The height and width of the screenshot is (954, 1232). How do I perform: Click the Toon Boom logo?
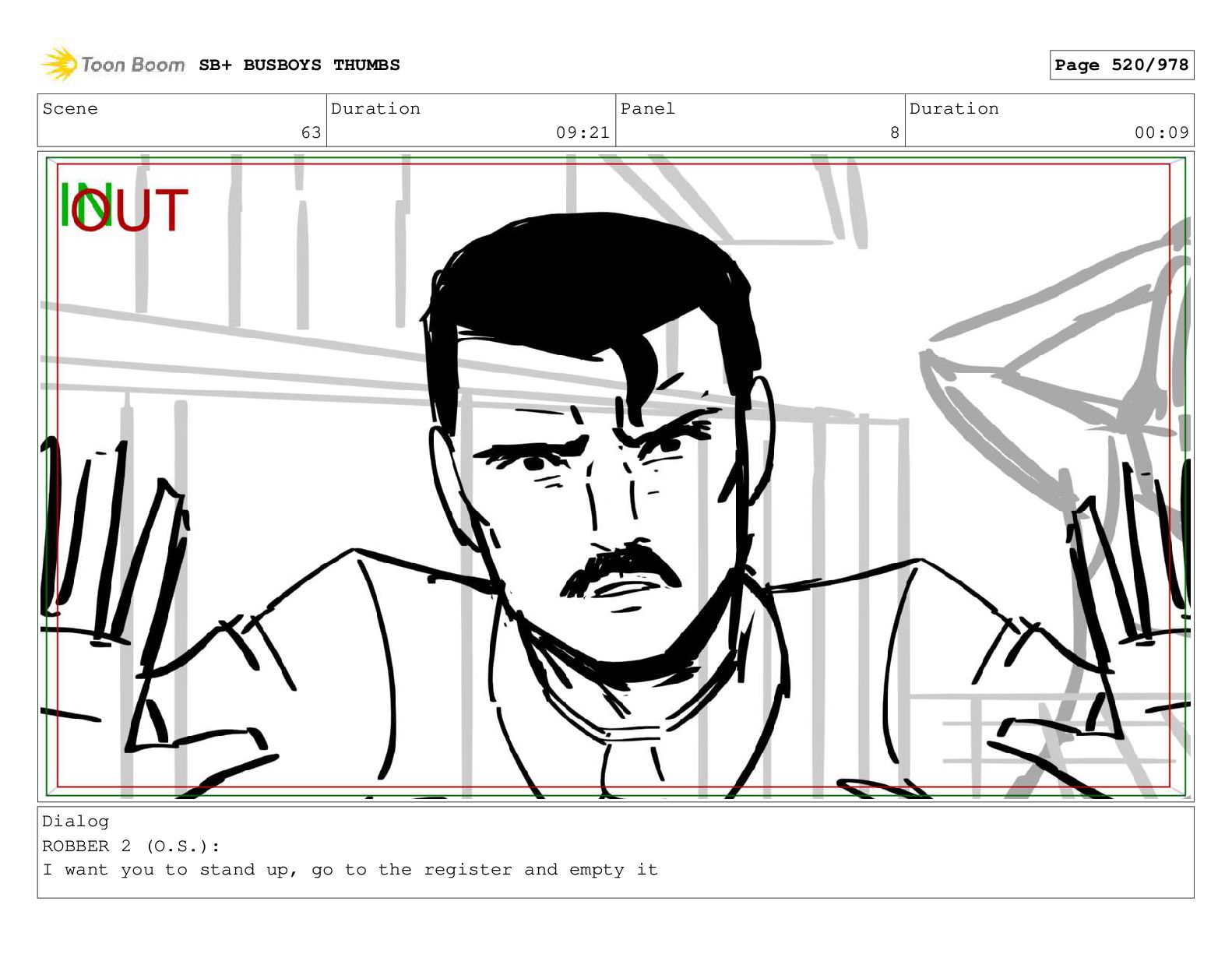[113, 65]
